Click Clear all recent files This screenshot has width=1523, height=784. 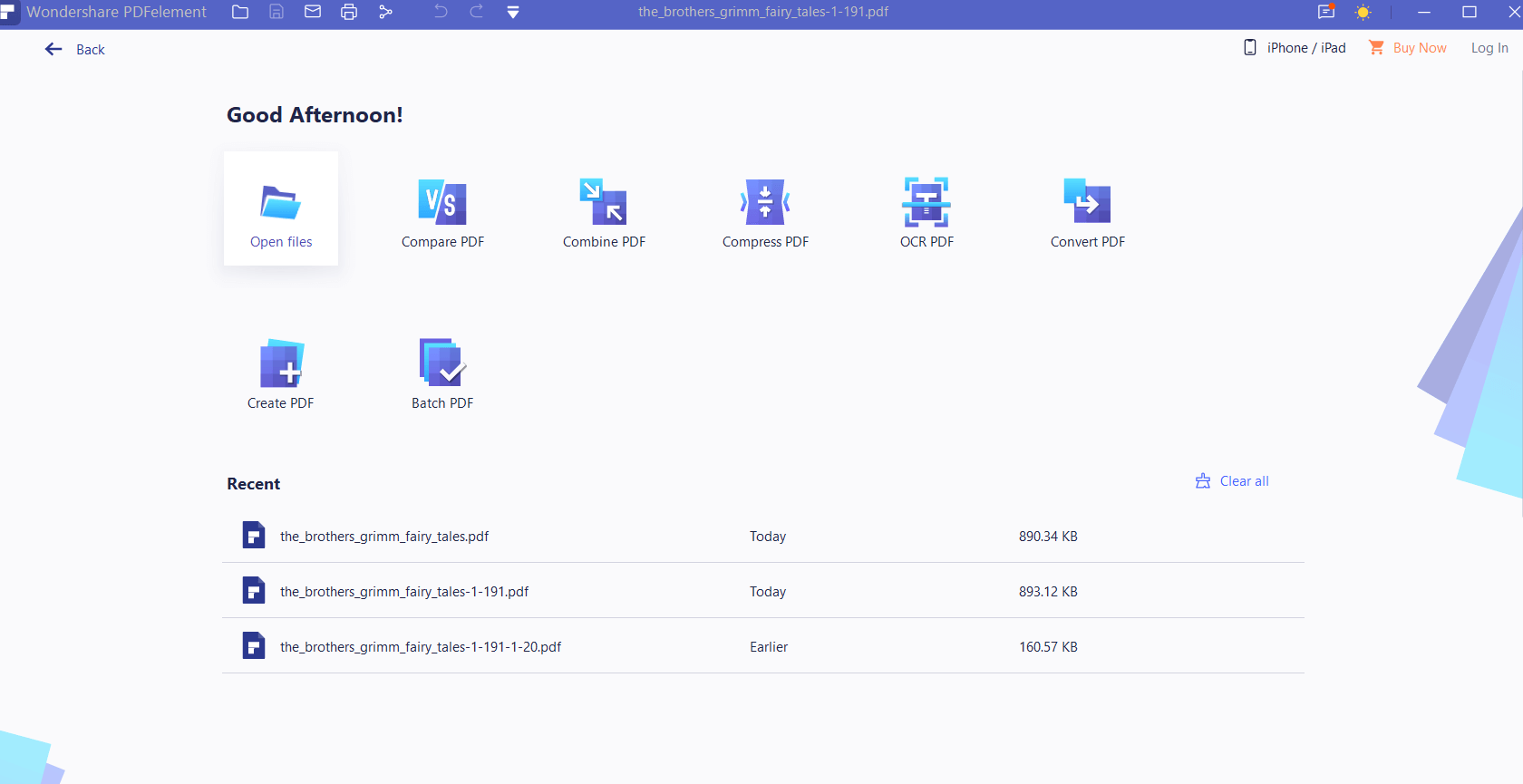tap(1233, 481)
